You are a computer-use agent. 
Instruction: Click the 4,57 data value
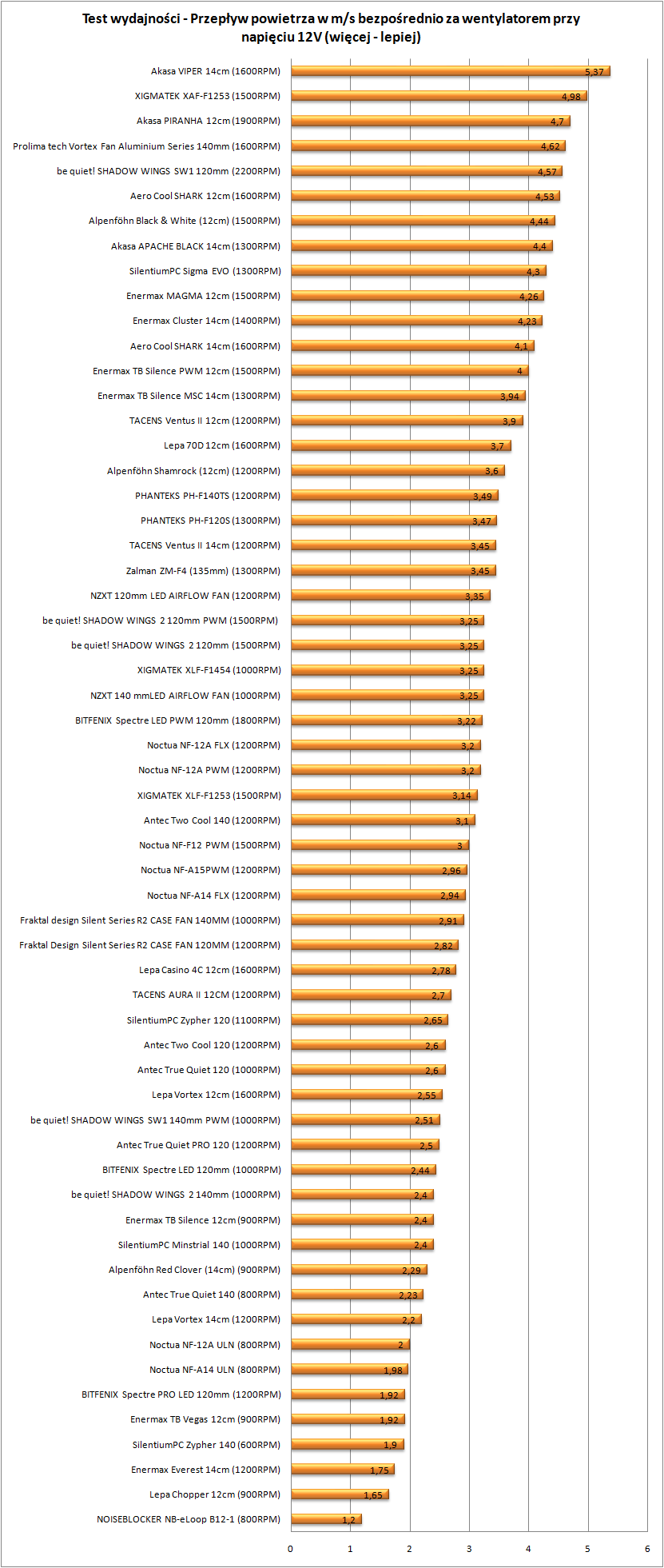[547, 172]
